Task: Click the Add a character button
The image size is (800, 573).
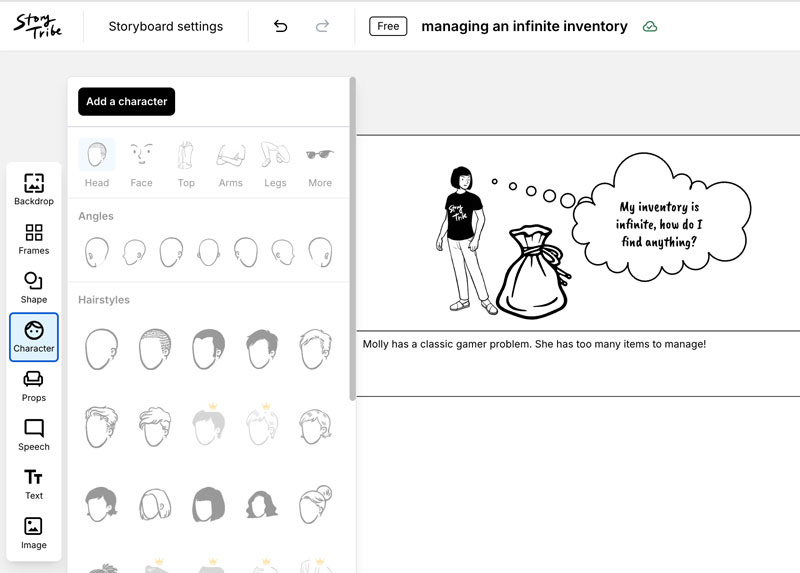Action: coord(127,102)
